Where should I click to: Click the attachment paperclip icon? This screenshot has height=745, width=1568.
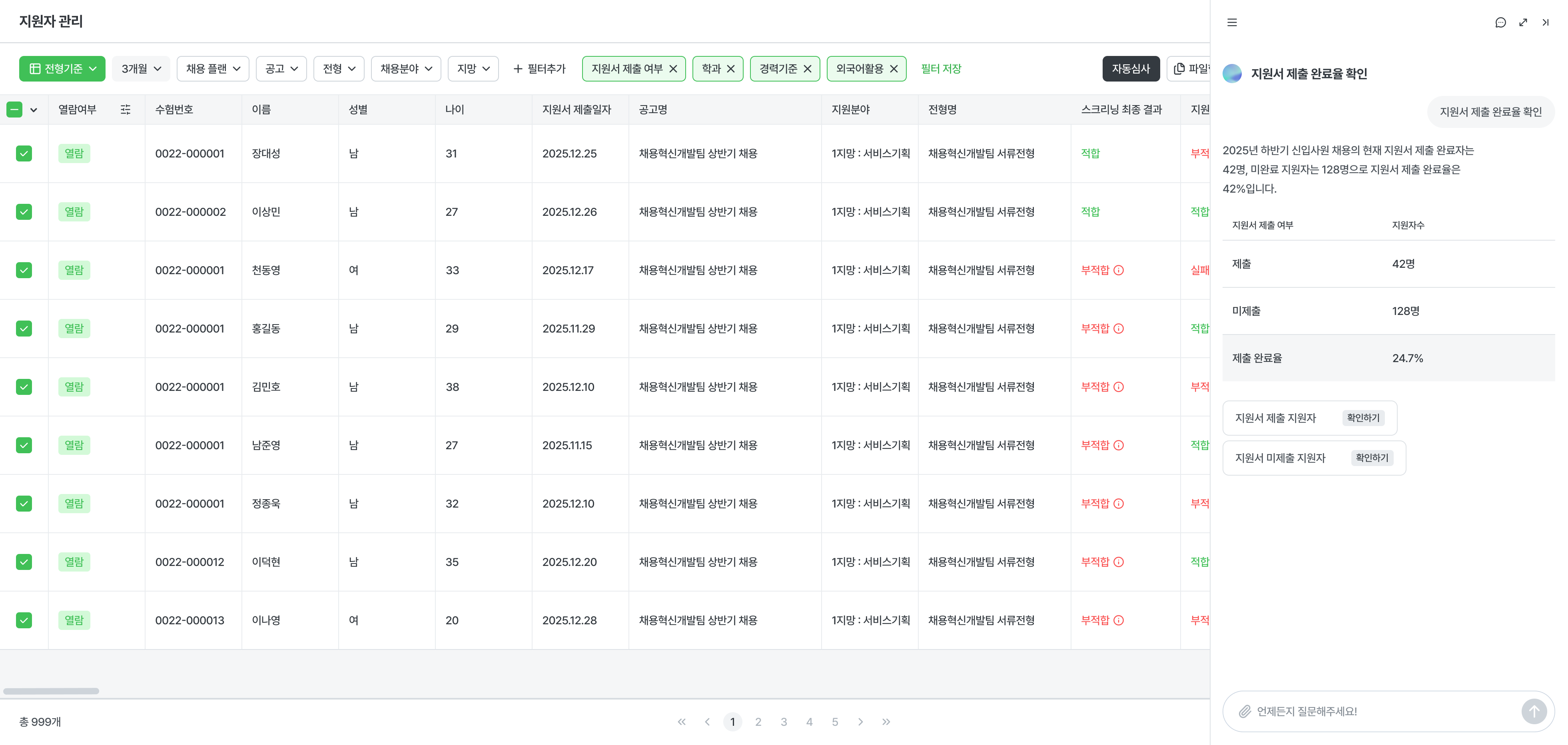(1245, 711)
